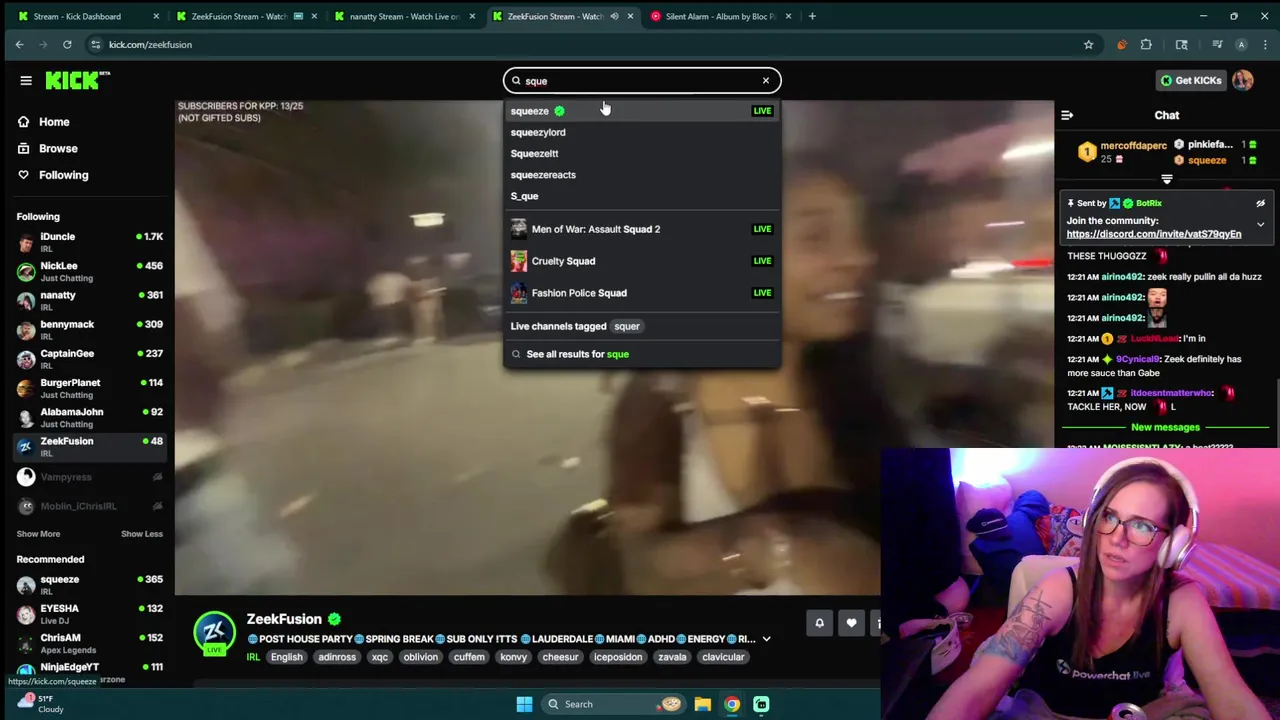Expand following list with Show More
1280x720 pixels.
coord(38,534)
